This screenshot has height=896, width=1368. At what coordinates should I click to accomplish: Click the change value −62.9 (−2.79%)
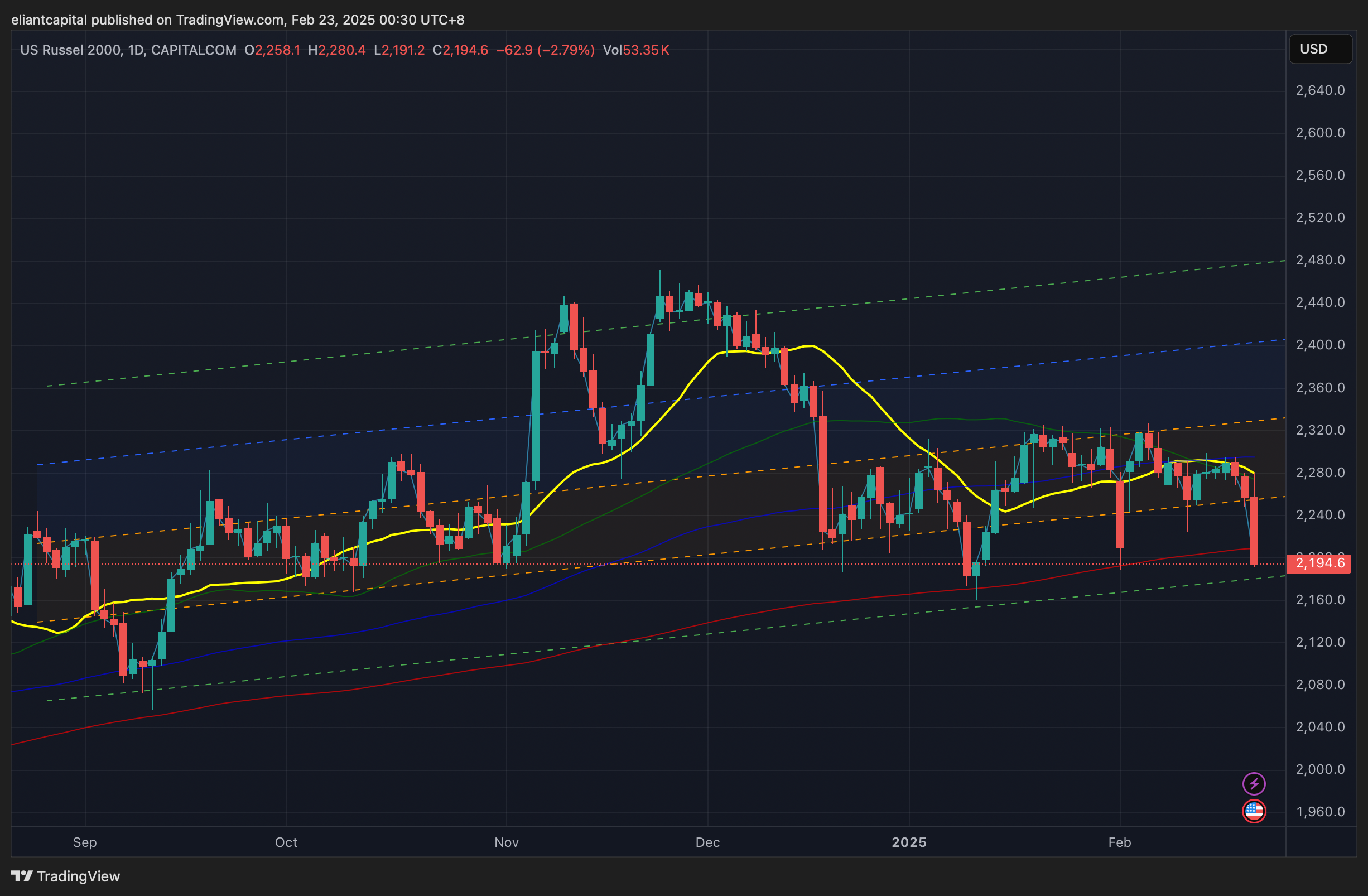pyautogui.click(x=545, y=50)
